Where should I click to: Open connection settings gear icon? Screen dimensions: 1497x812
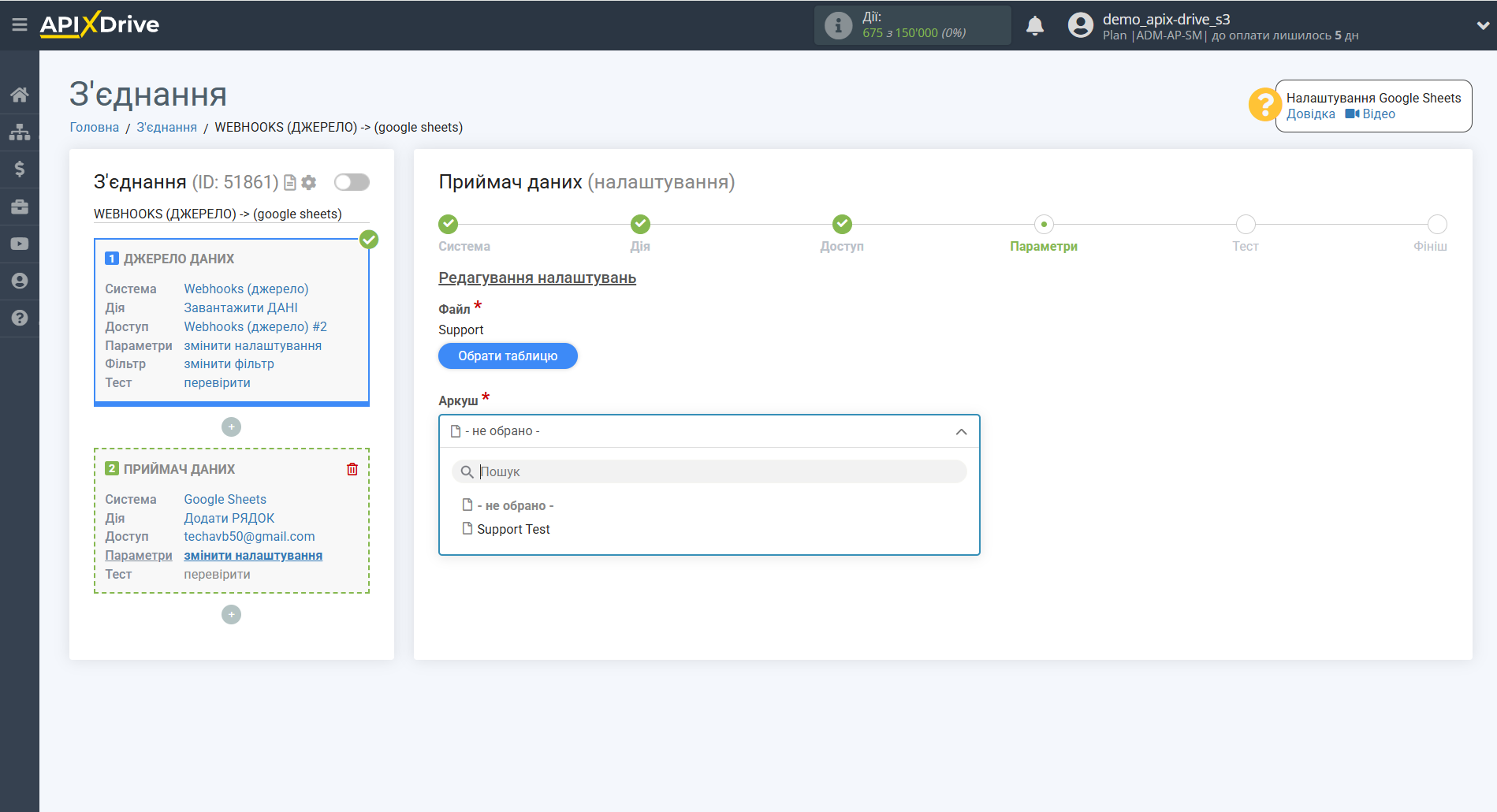[309, 183]
